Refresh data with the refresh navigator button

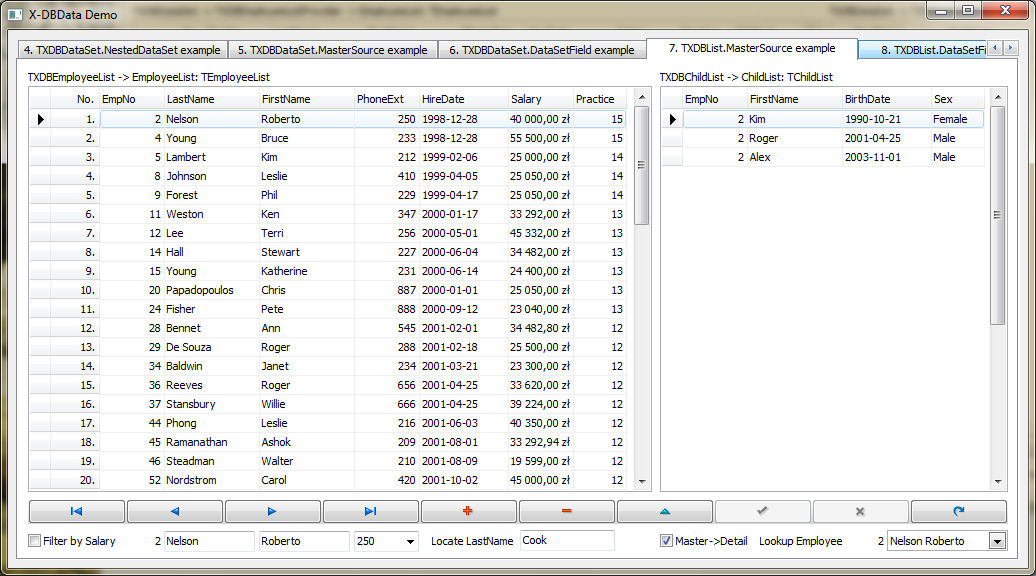tap(958, 511)
